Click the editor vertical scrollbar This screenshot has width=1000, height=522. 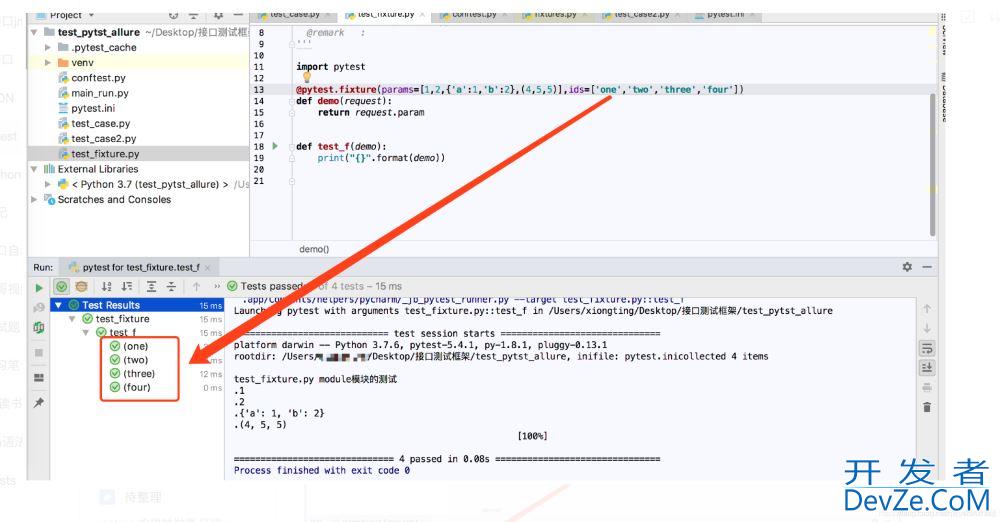932,163
